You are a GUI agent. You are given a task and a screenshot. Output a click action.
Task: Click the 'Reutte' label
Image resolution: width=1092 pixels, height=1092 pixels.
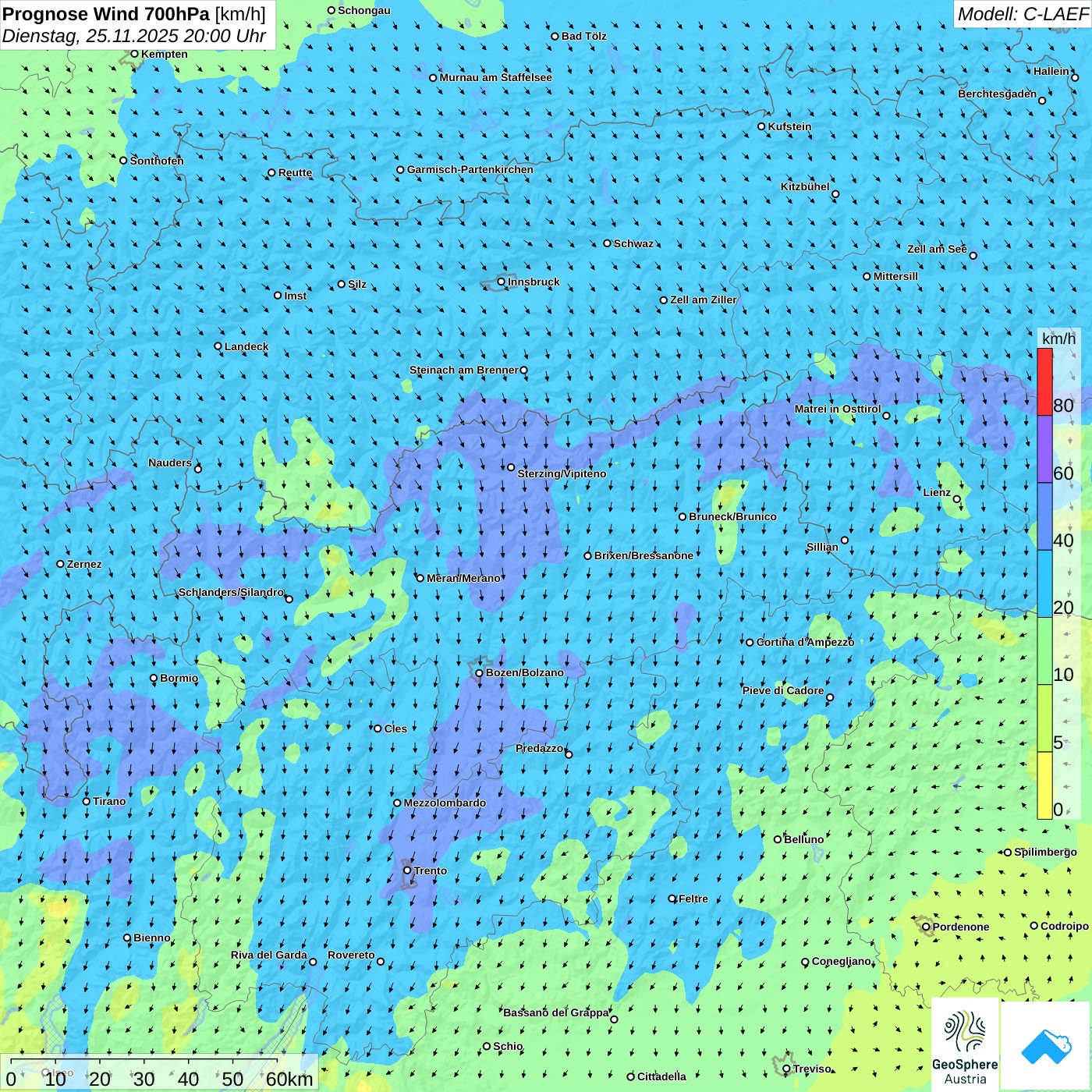pos(295,172)
